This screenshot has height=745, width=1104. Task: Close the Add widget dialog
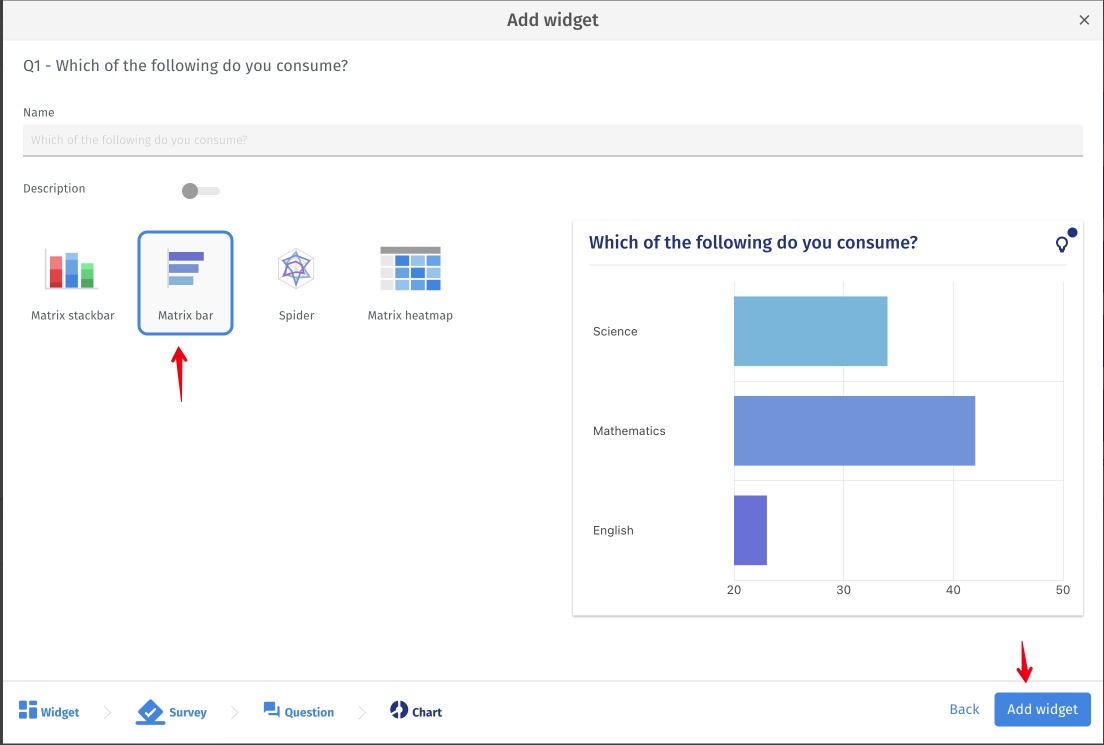click(x=1084, y=19)
